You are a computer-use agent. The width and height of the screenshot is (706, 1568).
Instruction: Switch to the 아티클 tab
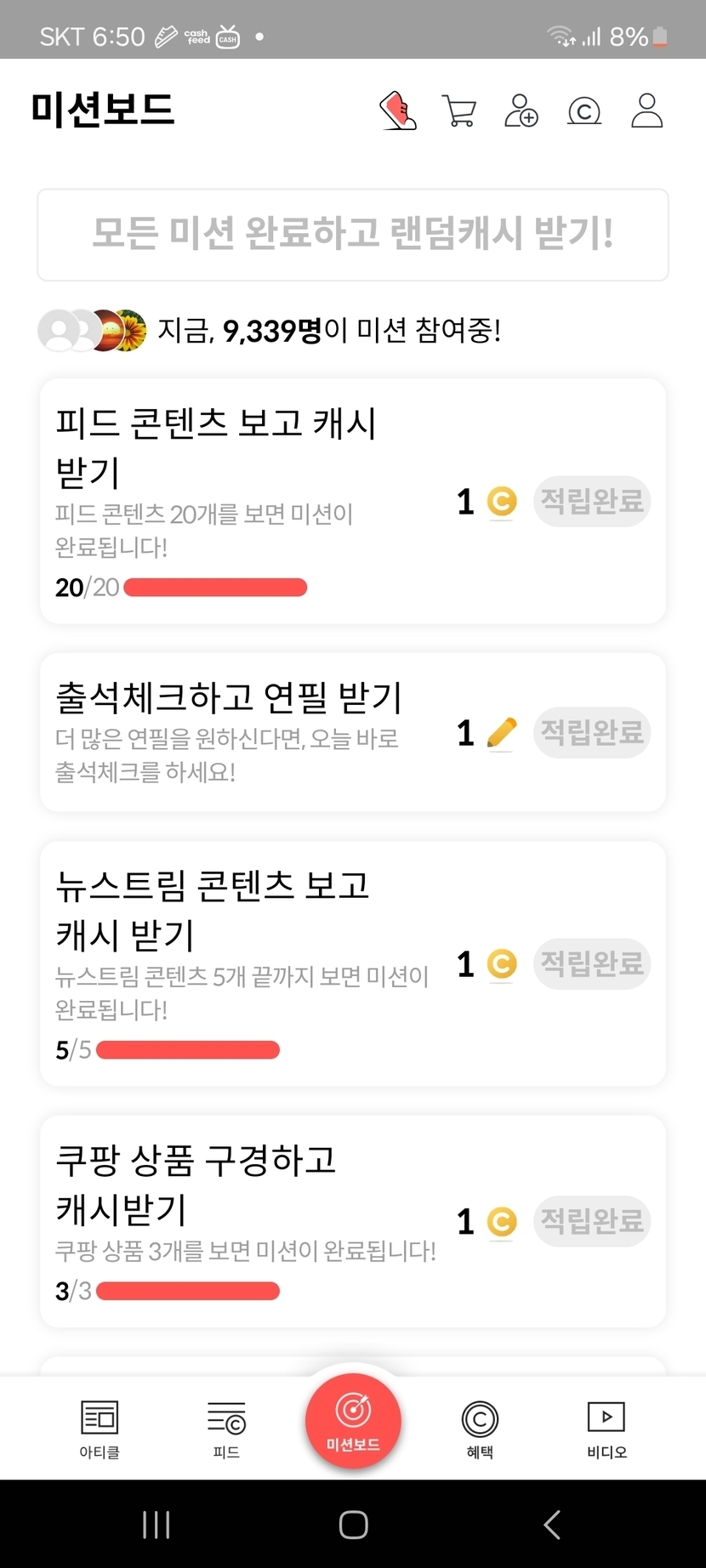point(100,1429)
